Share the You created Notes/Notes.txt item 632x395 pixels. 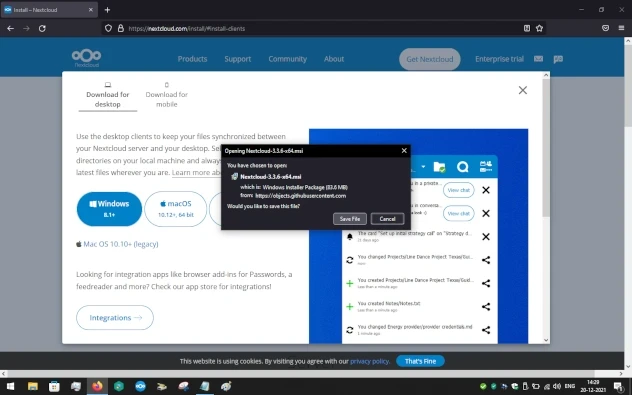(x=486, y=307)
